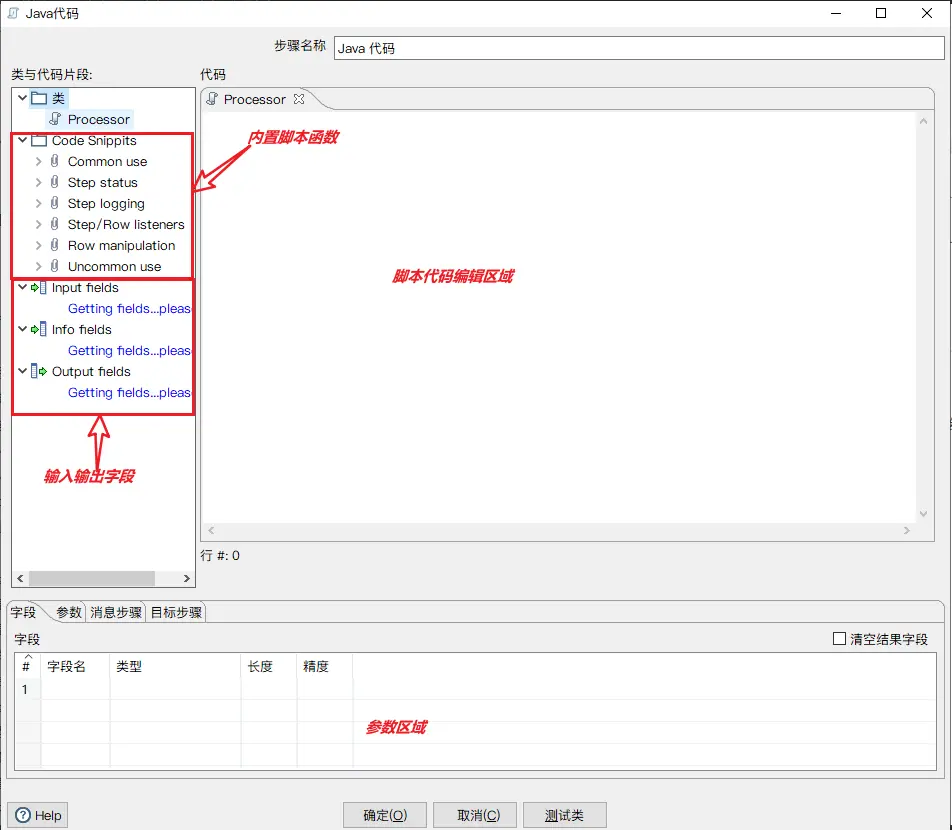This screenshot has height=830, width=952.
Task: Click the step name input field
Action: click(639, 48)
